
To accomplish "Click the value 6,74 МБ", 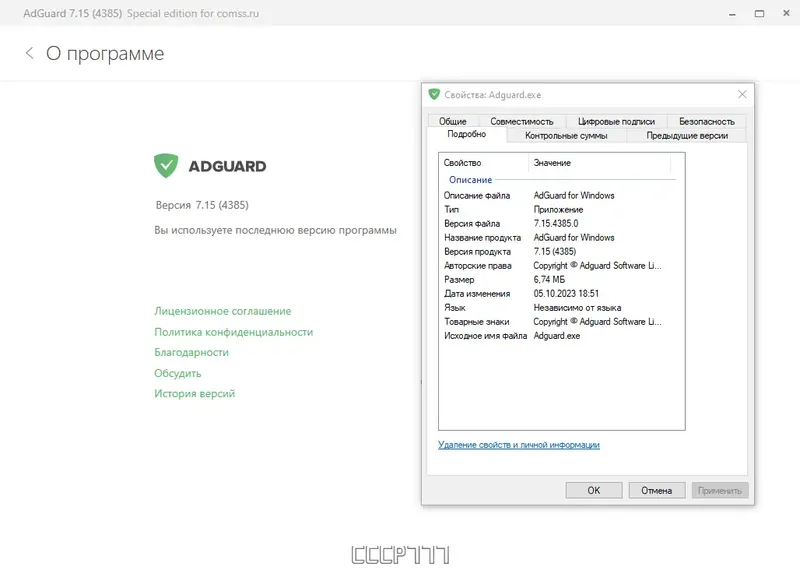I will click(x=549, y=280).
